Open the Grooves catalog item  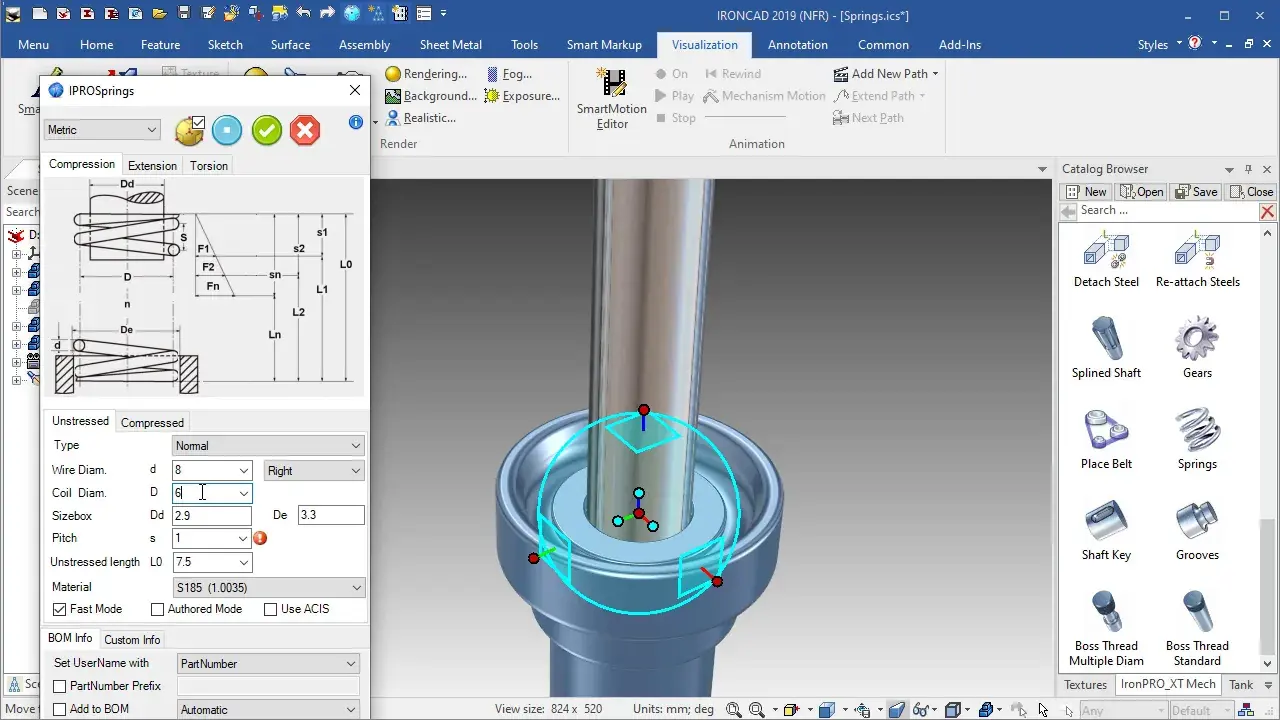click(1197, 529)
